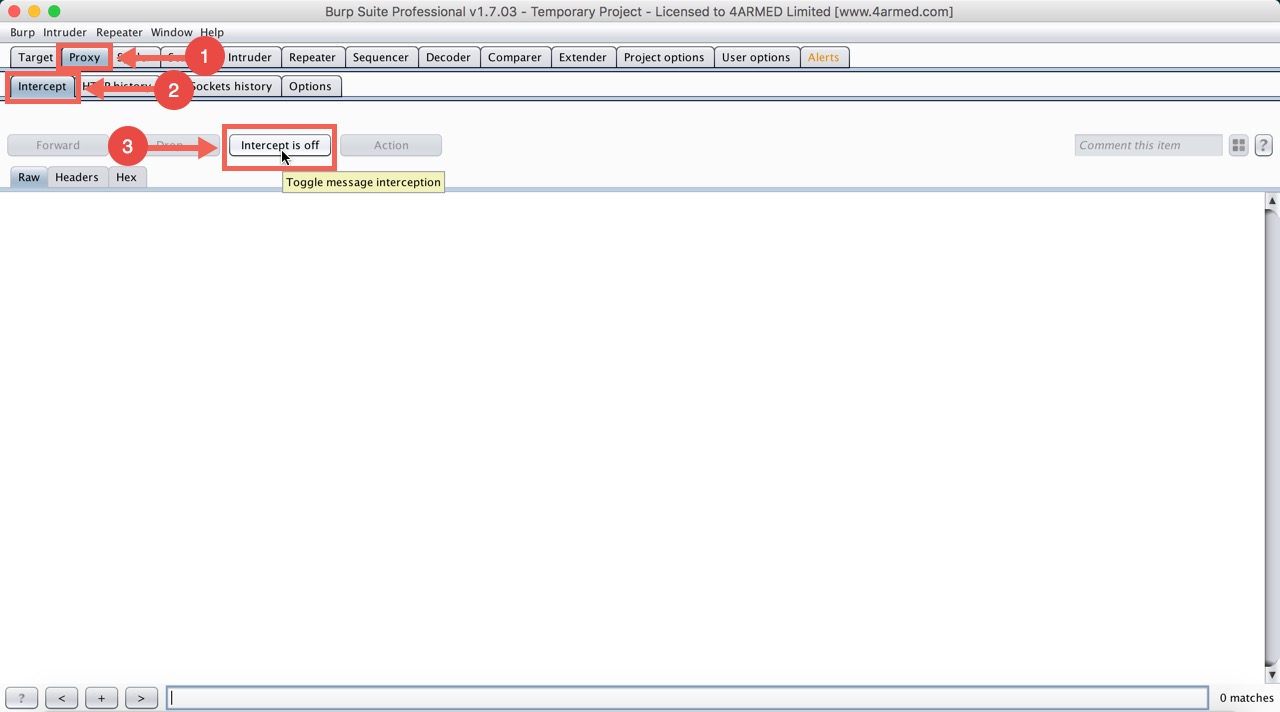
Task: Open the Comparer tab
Action: point(515,57)
